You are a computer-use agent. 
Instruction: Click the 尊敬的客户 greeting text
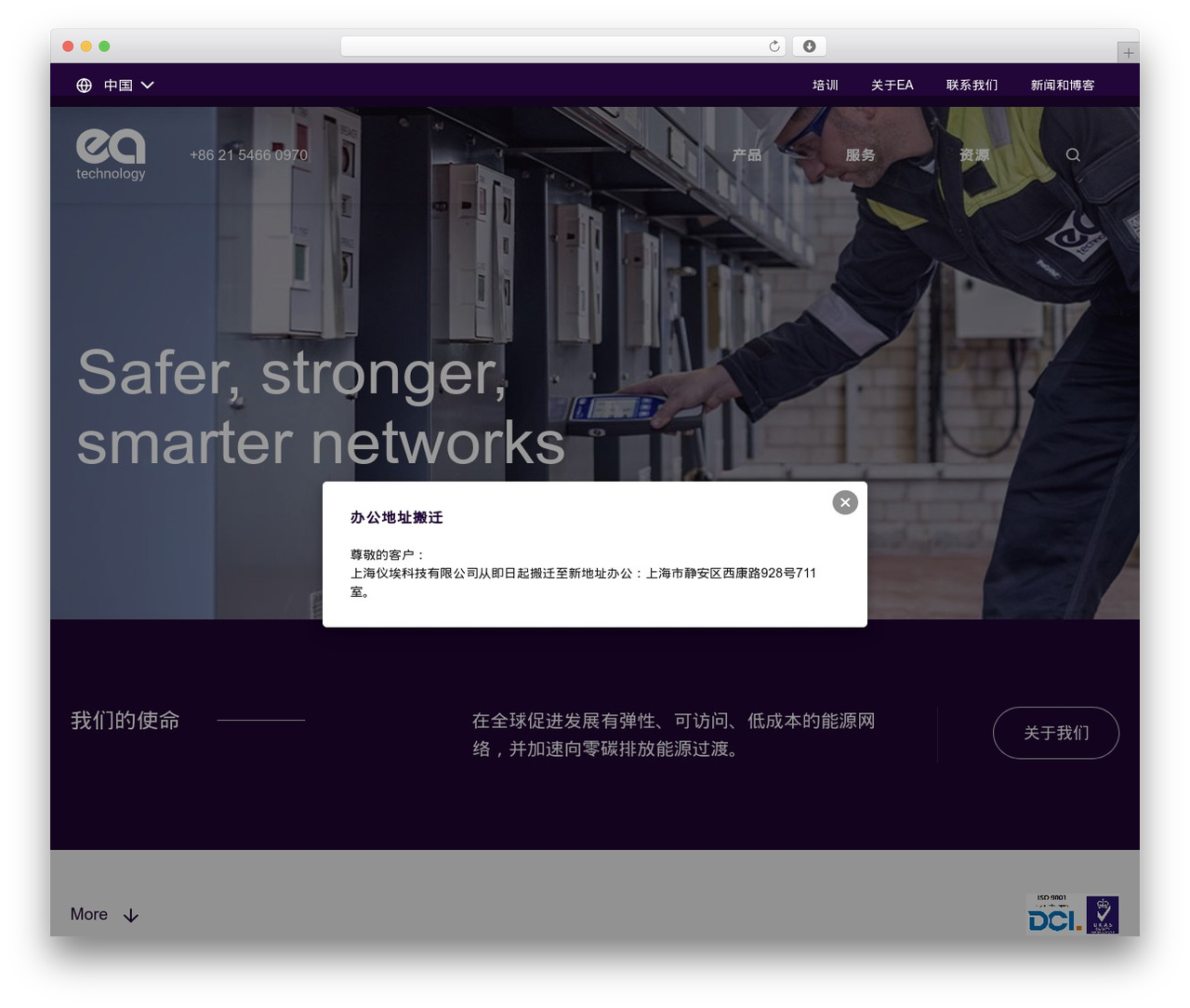(388, 555)
